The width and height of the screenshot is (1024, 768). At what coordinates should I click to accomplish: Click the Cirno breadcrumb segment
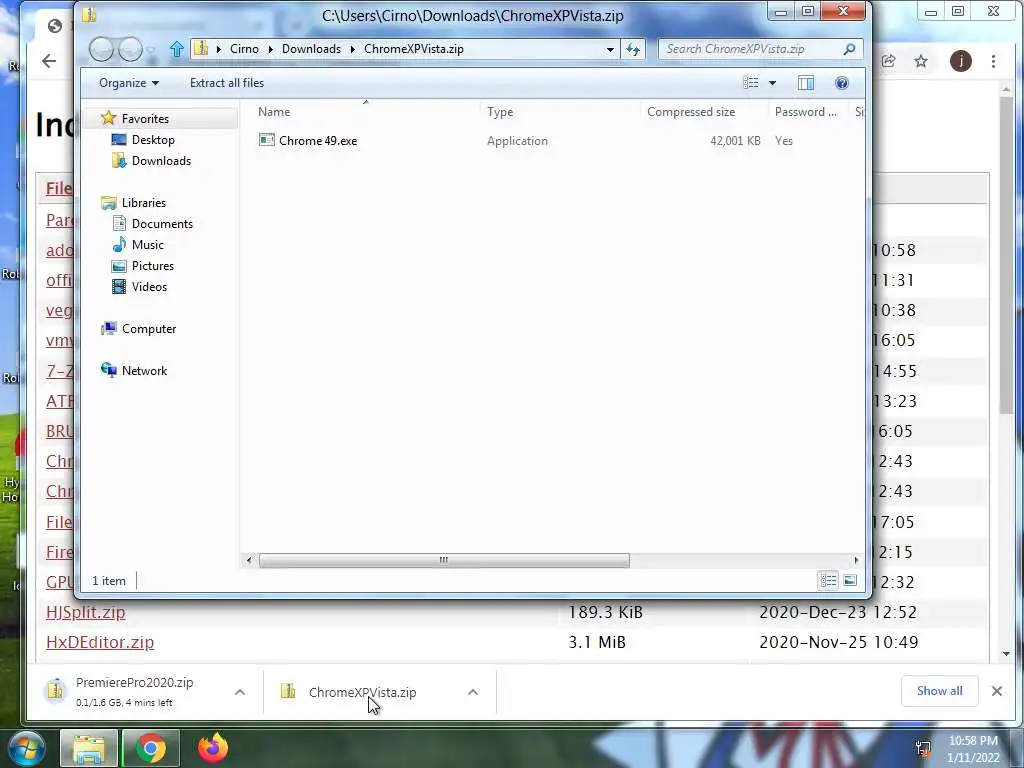(244, 49)
